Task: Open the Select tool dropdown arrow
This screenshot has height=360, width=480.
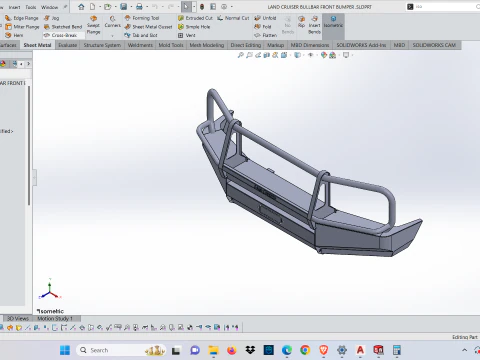Action: coord(194,7)
